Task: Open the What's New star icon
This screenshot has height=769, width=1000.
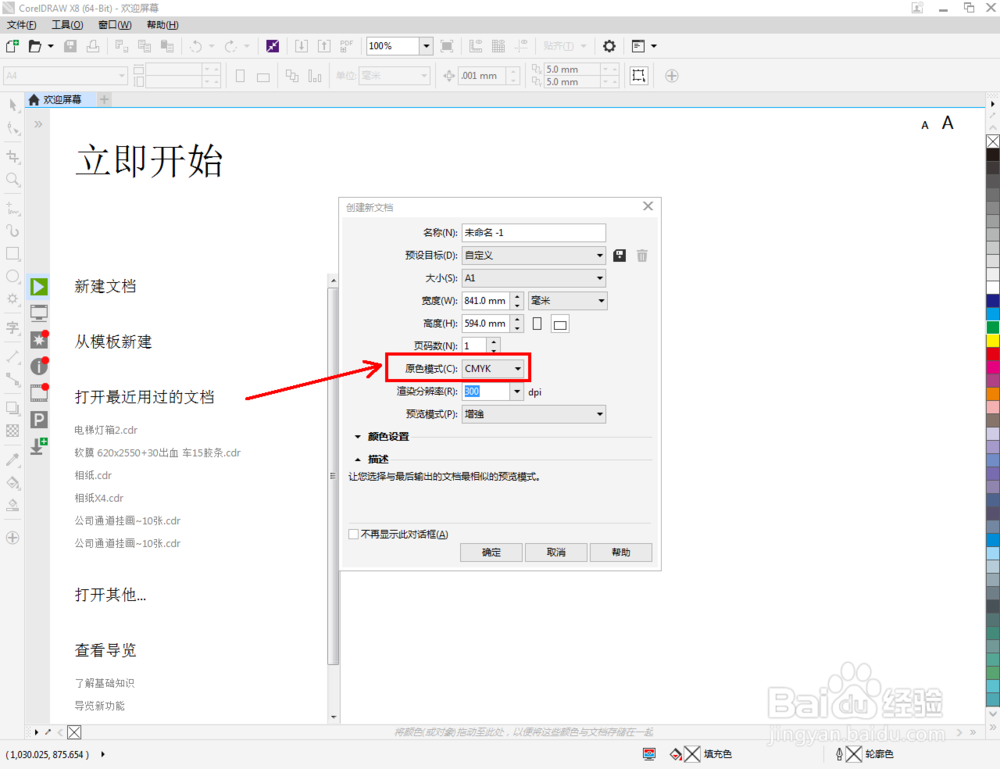Action: pyautogui.click(x=39, y=339)
